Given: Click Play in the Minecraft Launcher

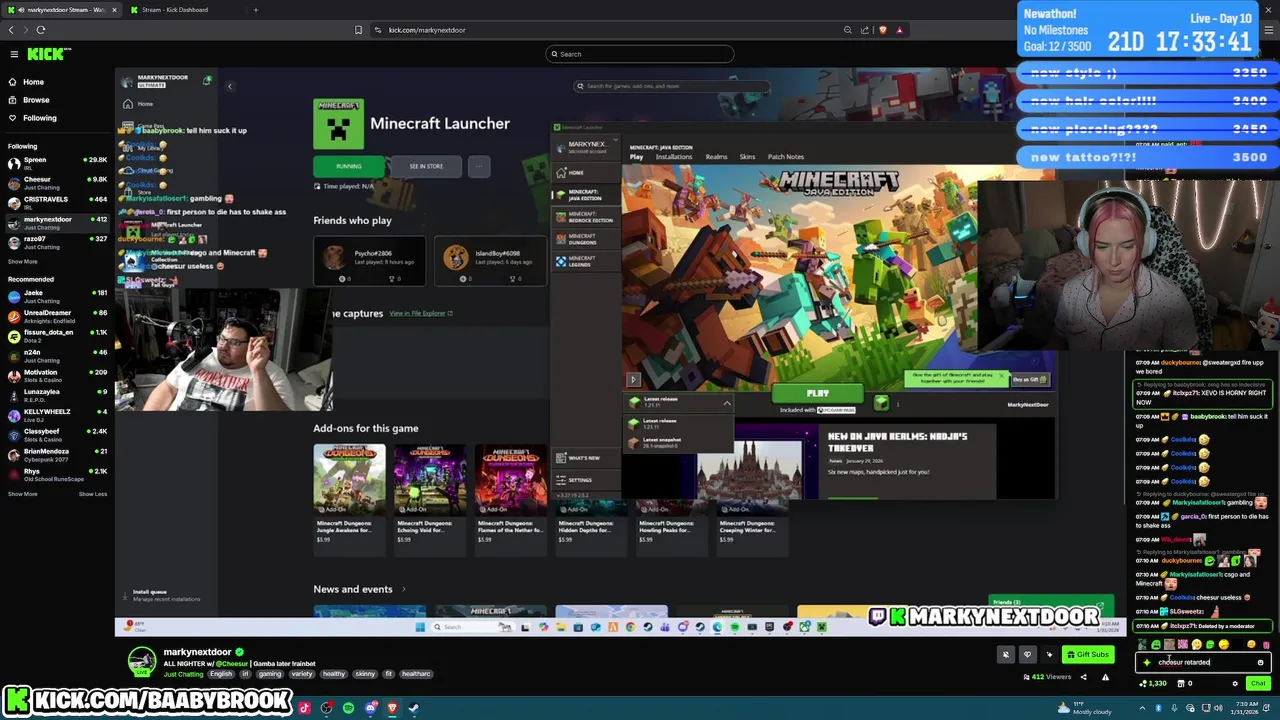Looking at the screenshot, I should pyautogui.click(x=818, y=394).
